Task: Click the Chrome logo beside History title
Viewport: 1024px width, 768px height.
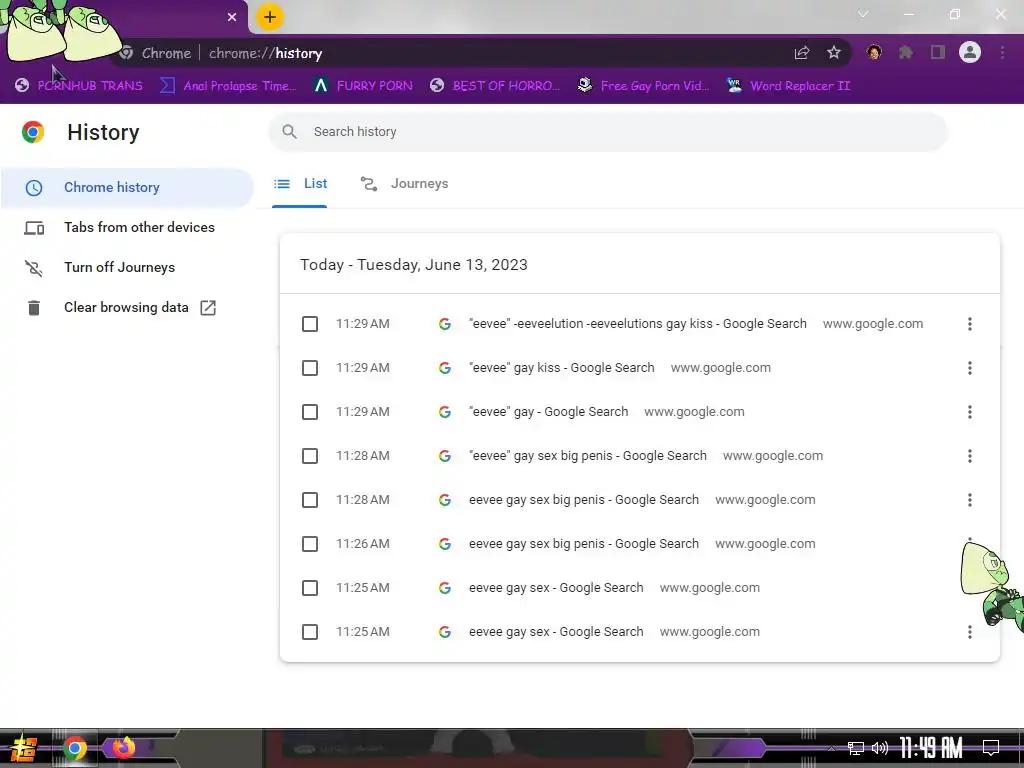Action: (x=33, y=132)
